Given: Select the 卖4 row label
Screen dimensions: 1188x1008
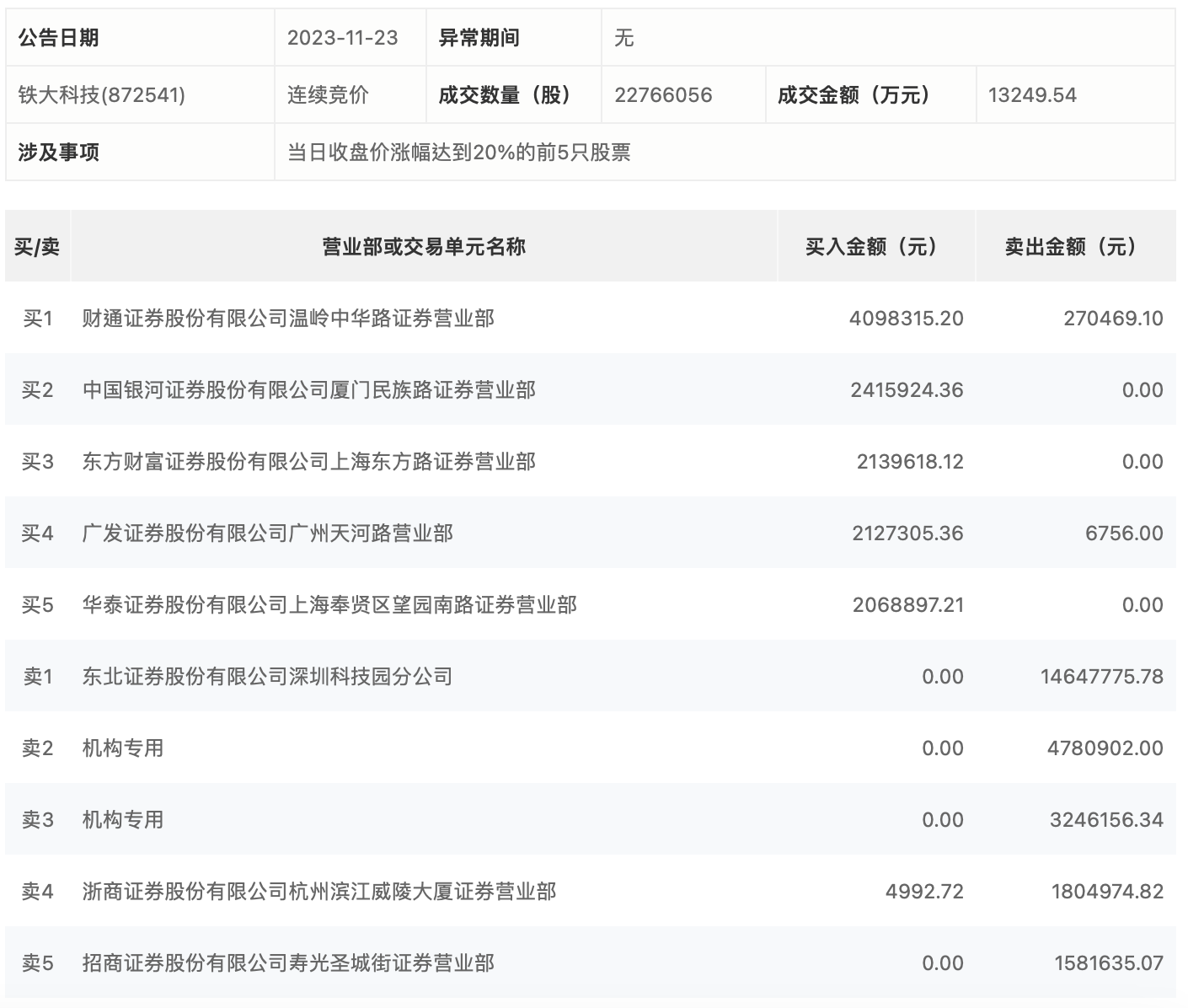Looking at the screenshot, I should tap(37, 892).
